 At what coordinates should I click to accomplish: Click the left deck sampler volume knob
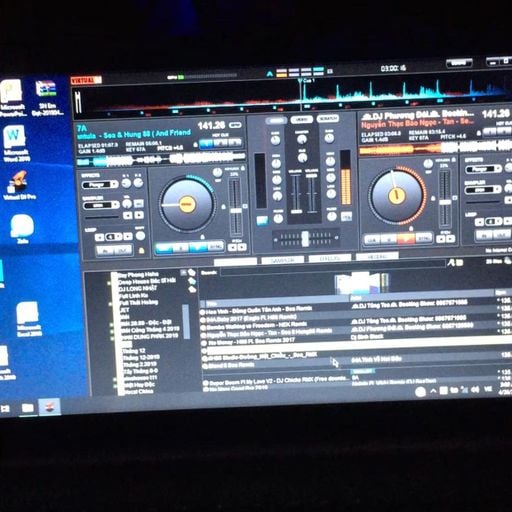127,204
